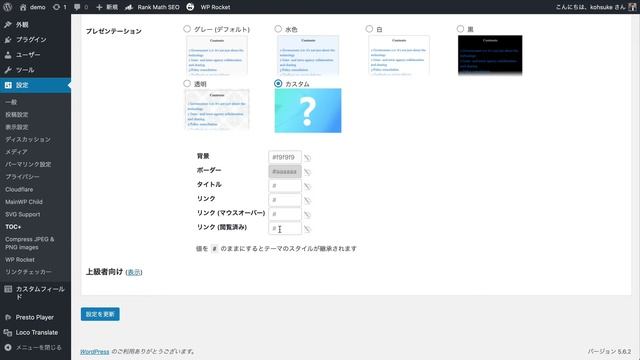
Task: Open the 表示設定 submenu item
Action: pos(17,127)
